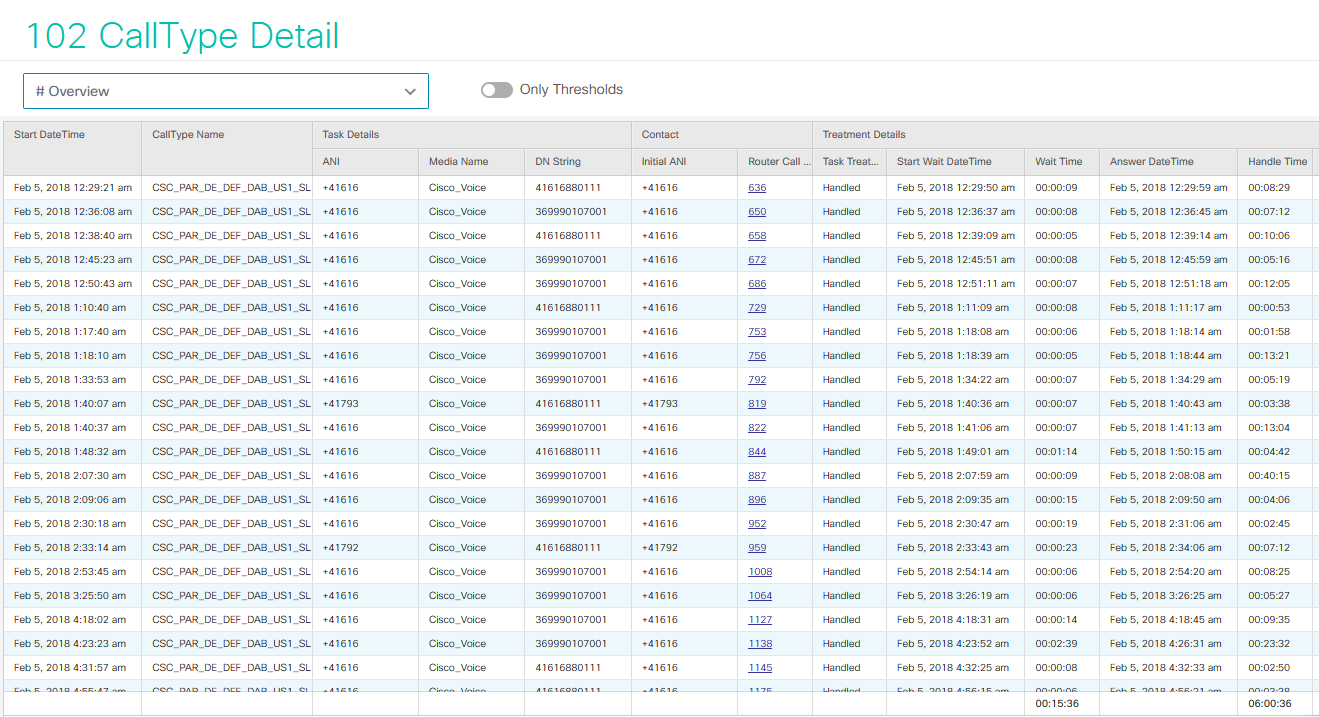Click the ANI column header

tap(365, 162)
